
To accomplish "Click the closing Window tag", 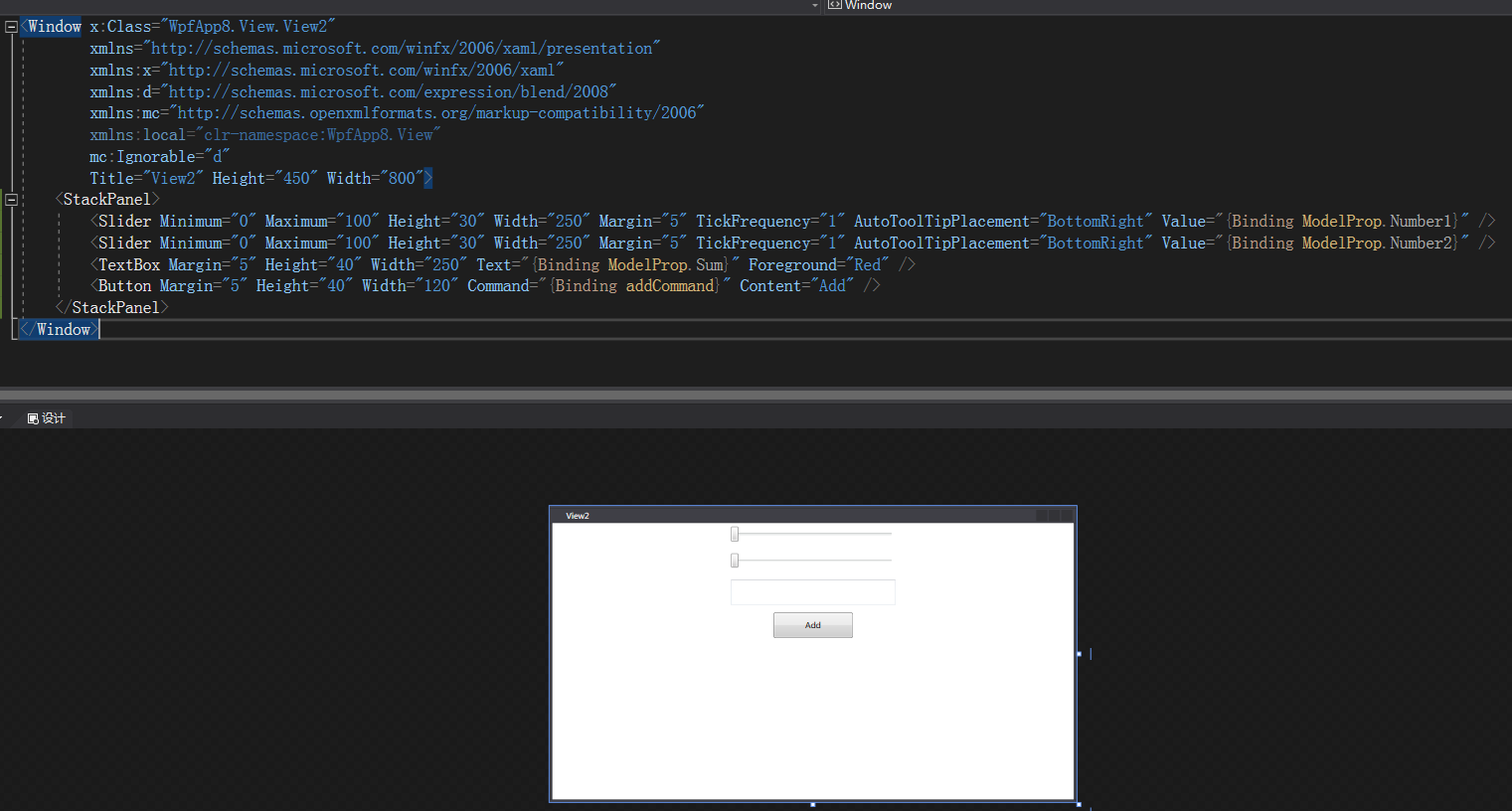I will click(59, 330).
